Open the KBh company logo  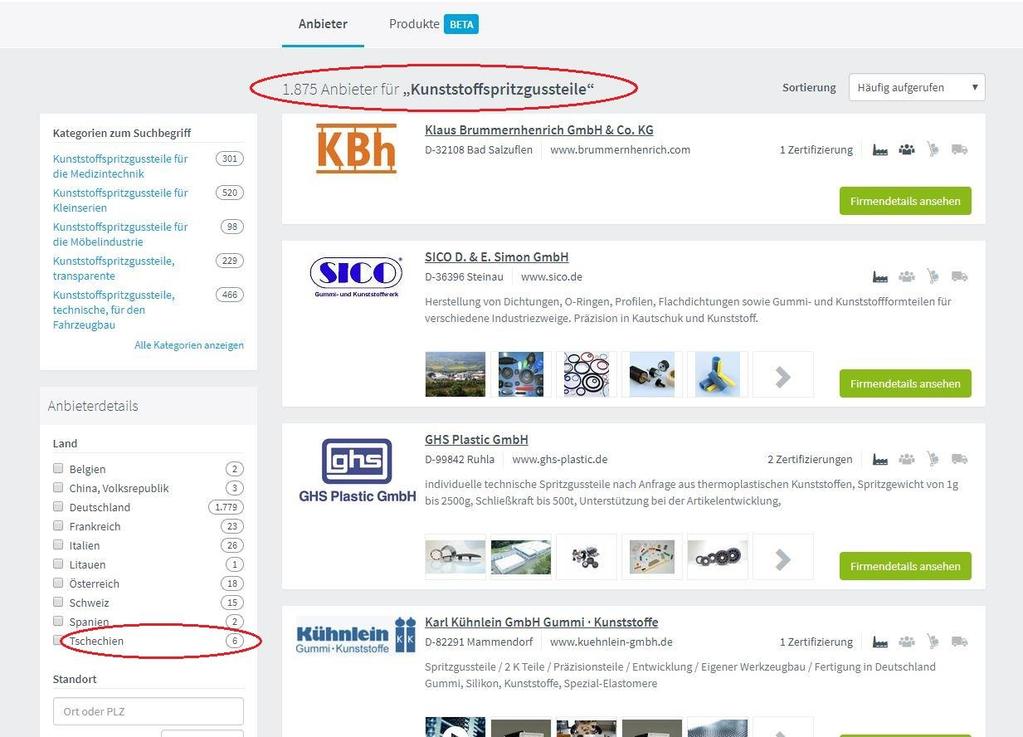coord(356,149)
